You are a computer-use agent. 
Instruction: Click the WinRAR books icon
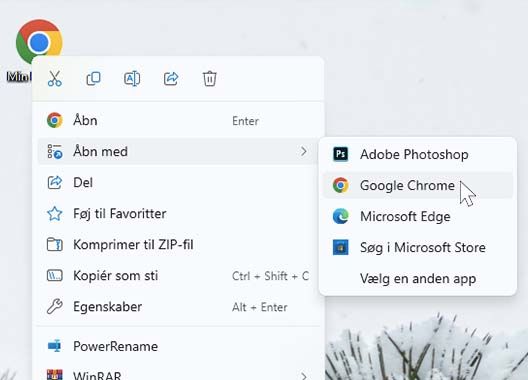[x=55, y=375]
